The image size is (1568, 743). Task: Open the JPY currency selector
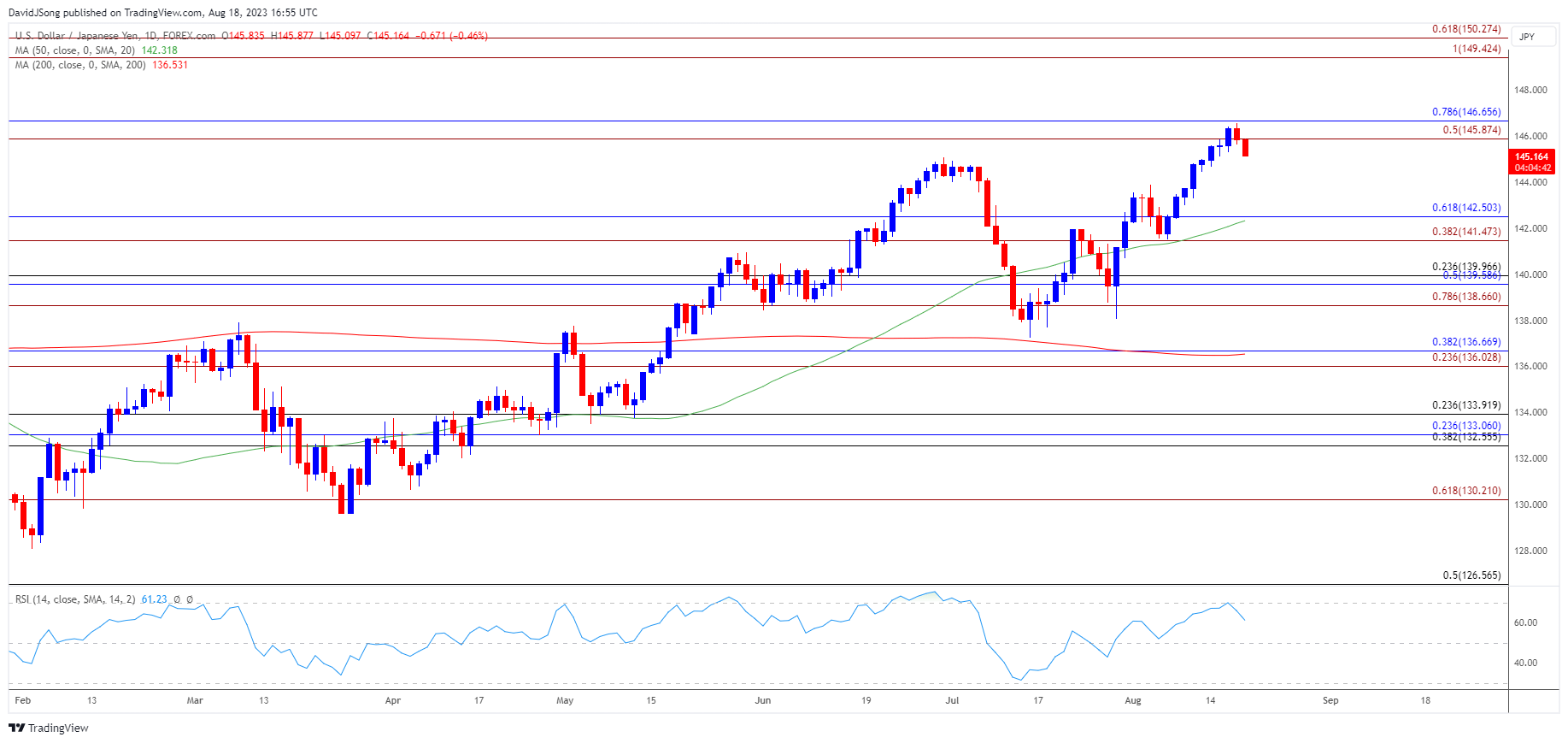[x=1533, y=37]
